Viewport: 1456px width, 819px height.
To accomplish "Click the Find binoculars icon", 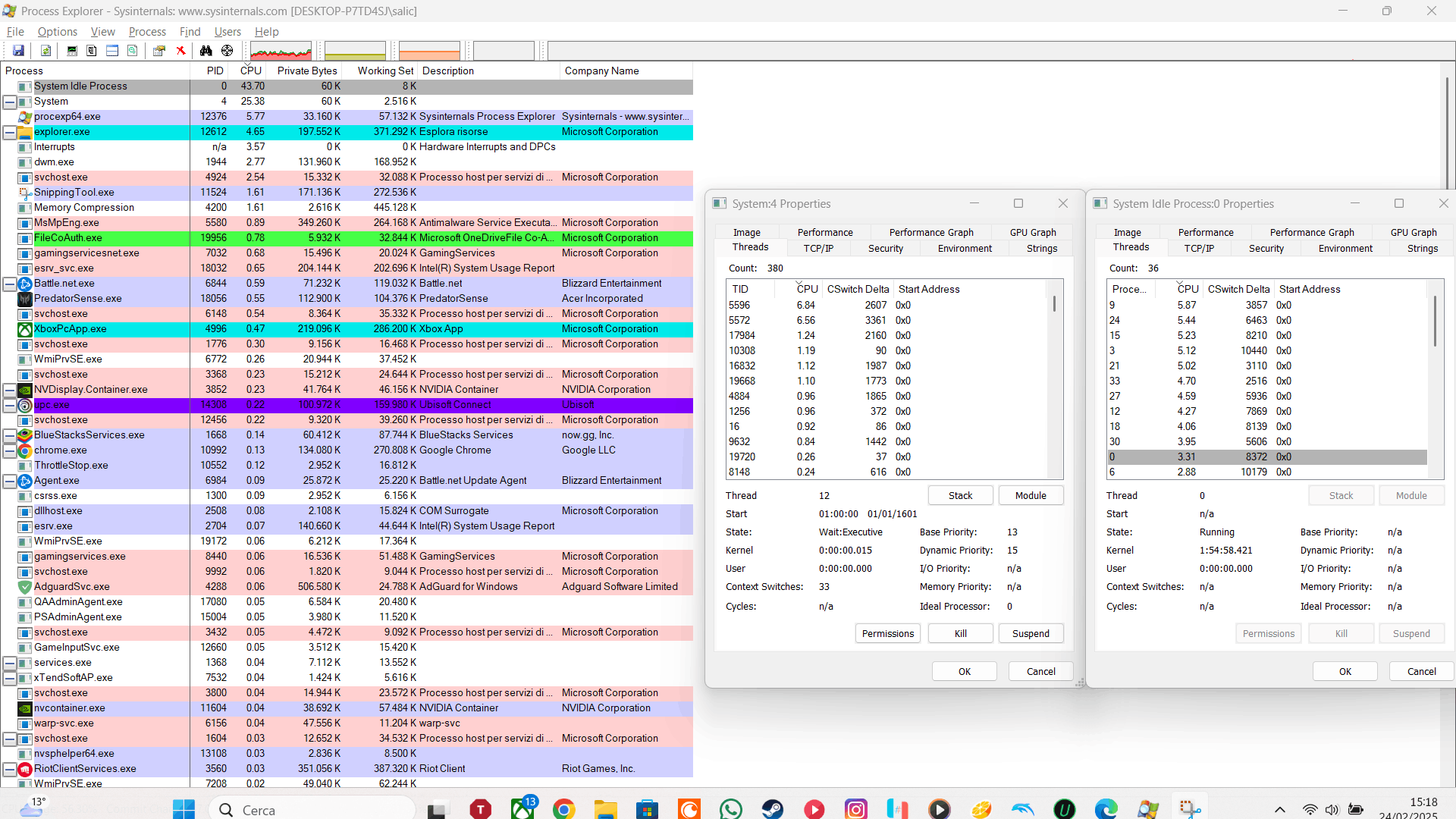I will [x=206, y=51].
